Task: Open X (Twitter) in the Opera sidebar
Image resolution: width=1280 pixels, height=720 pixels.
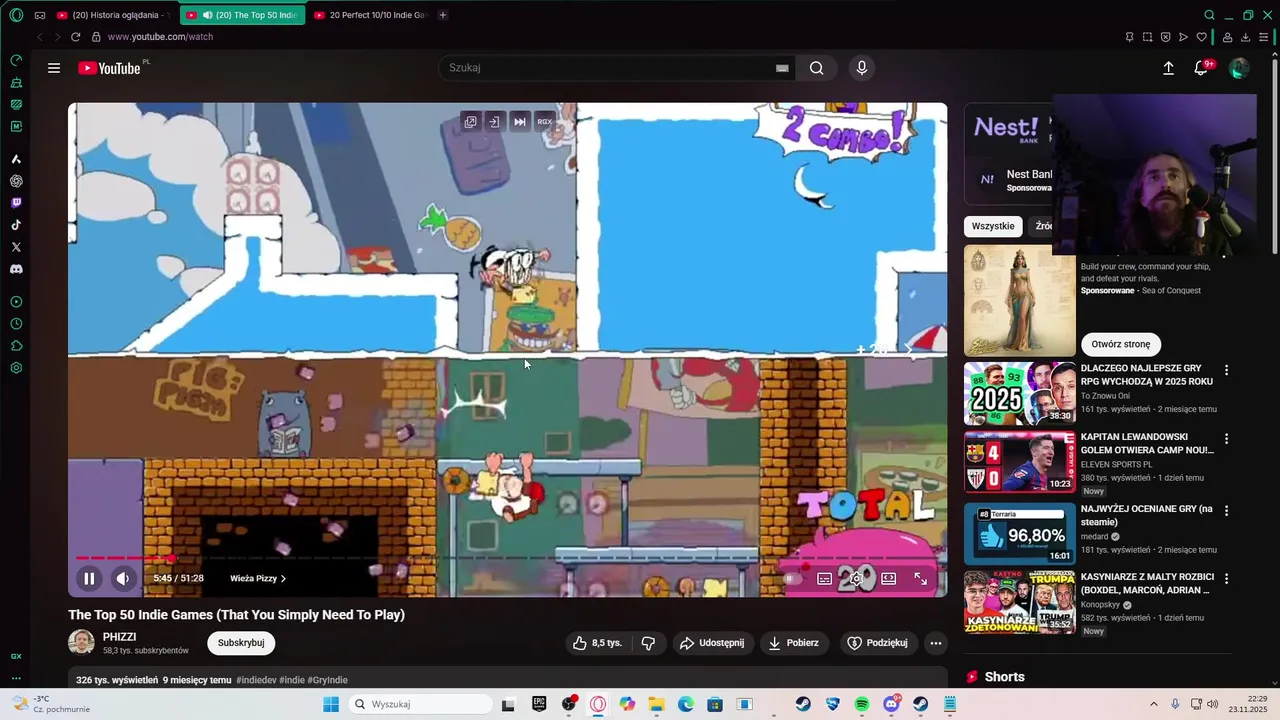Action: click(16, 247)
